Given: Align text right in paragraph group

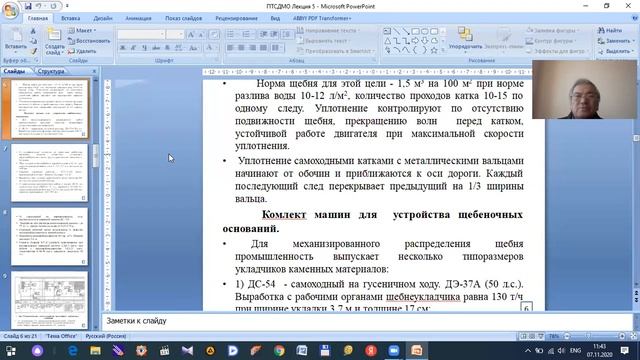Looking at the screenshot, I should coord(252,48).
